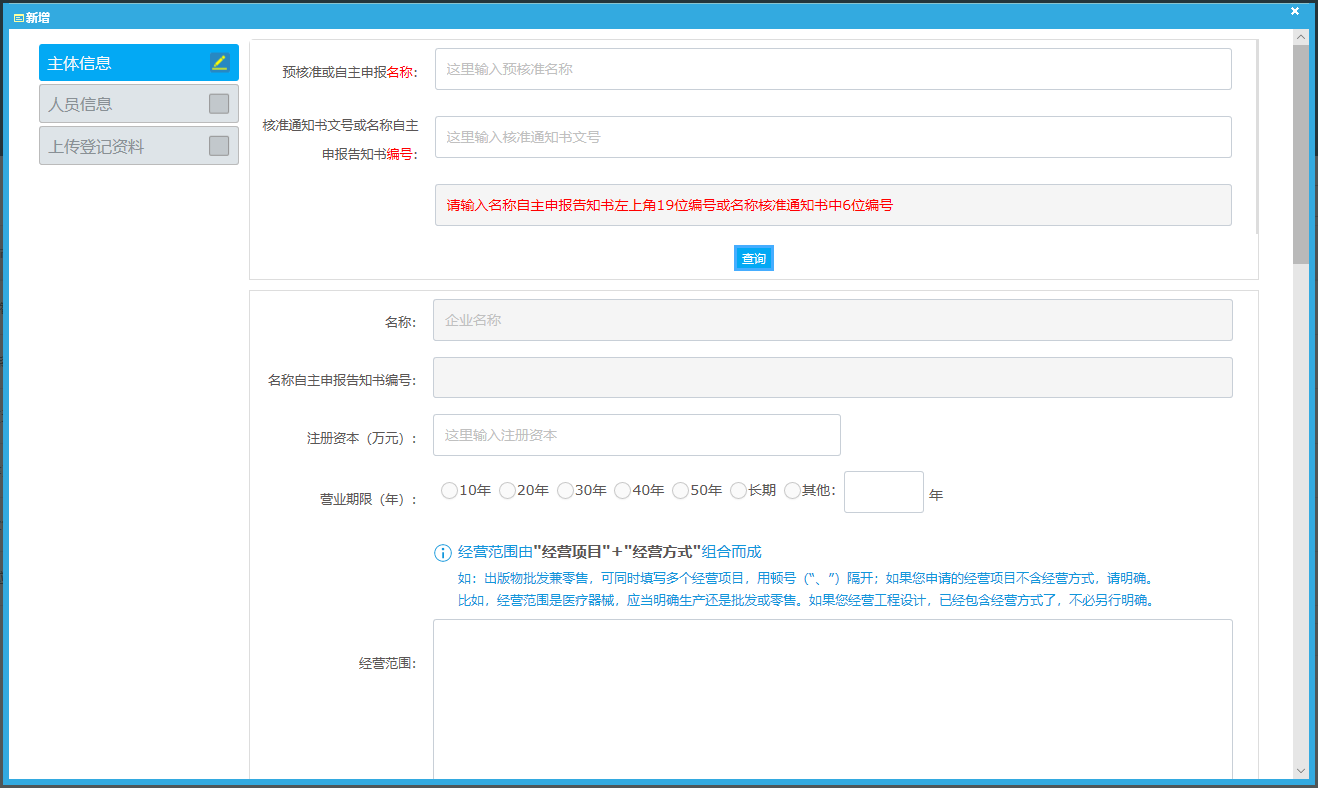
Task: Focus the 预核准名称 input field
Action: point(832,69)
